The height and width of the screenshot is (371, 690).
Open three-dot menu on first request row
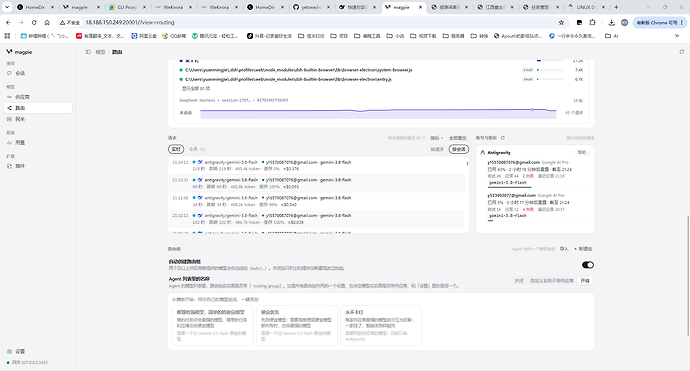(467, 163)
